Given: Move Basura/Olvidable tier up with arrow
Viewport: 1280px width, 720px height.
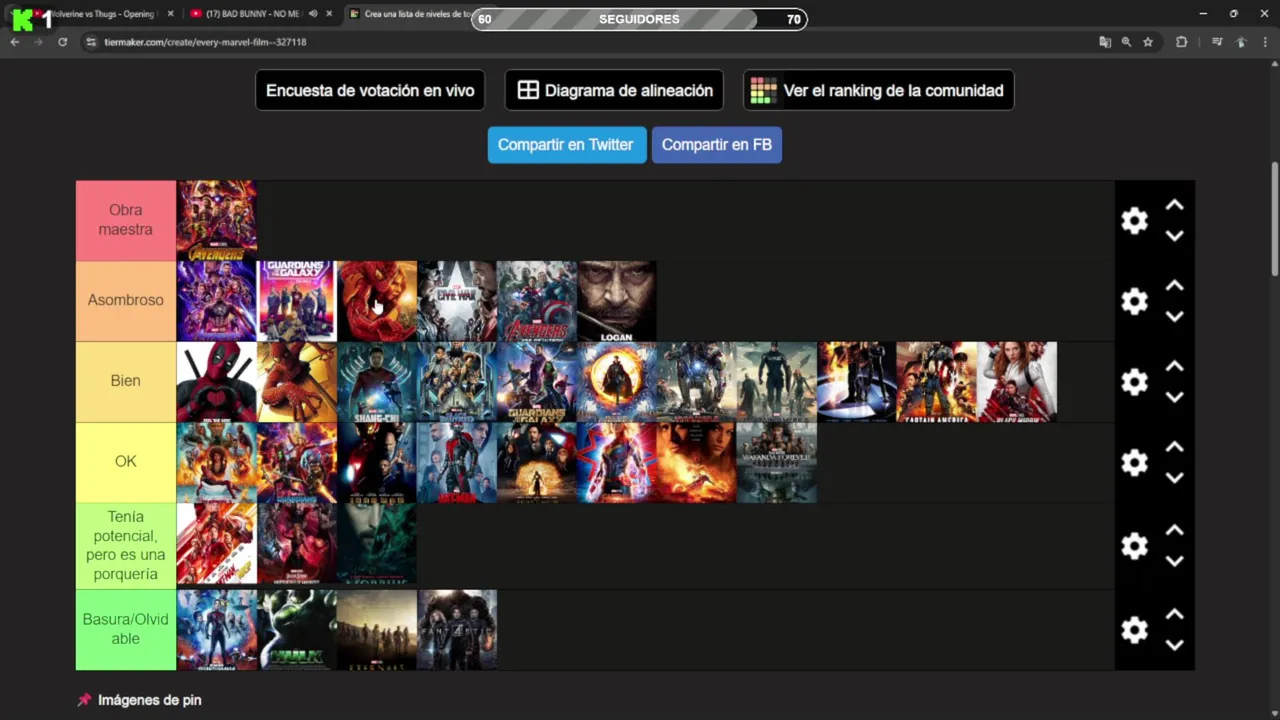Looking at the screenshot, I should (x=1175, y=614).
